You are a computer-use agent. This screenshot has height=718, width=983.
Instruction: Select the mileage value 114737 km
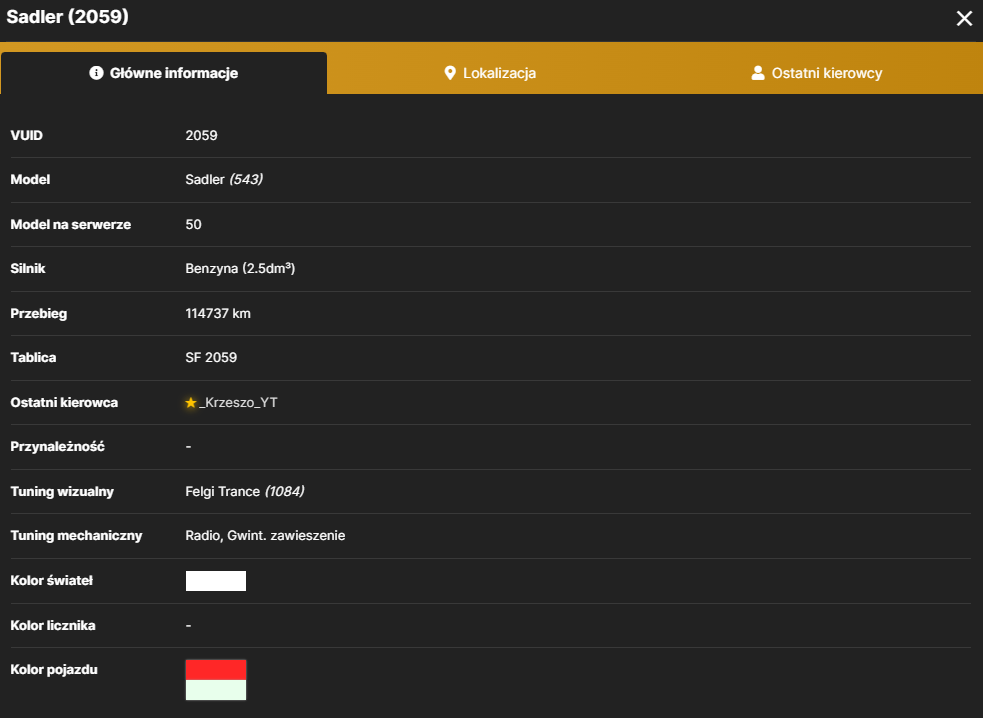[218, 314]
